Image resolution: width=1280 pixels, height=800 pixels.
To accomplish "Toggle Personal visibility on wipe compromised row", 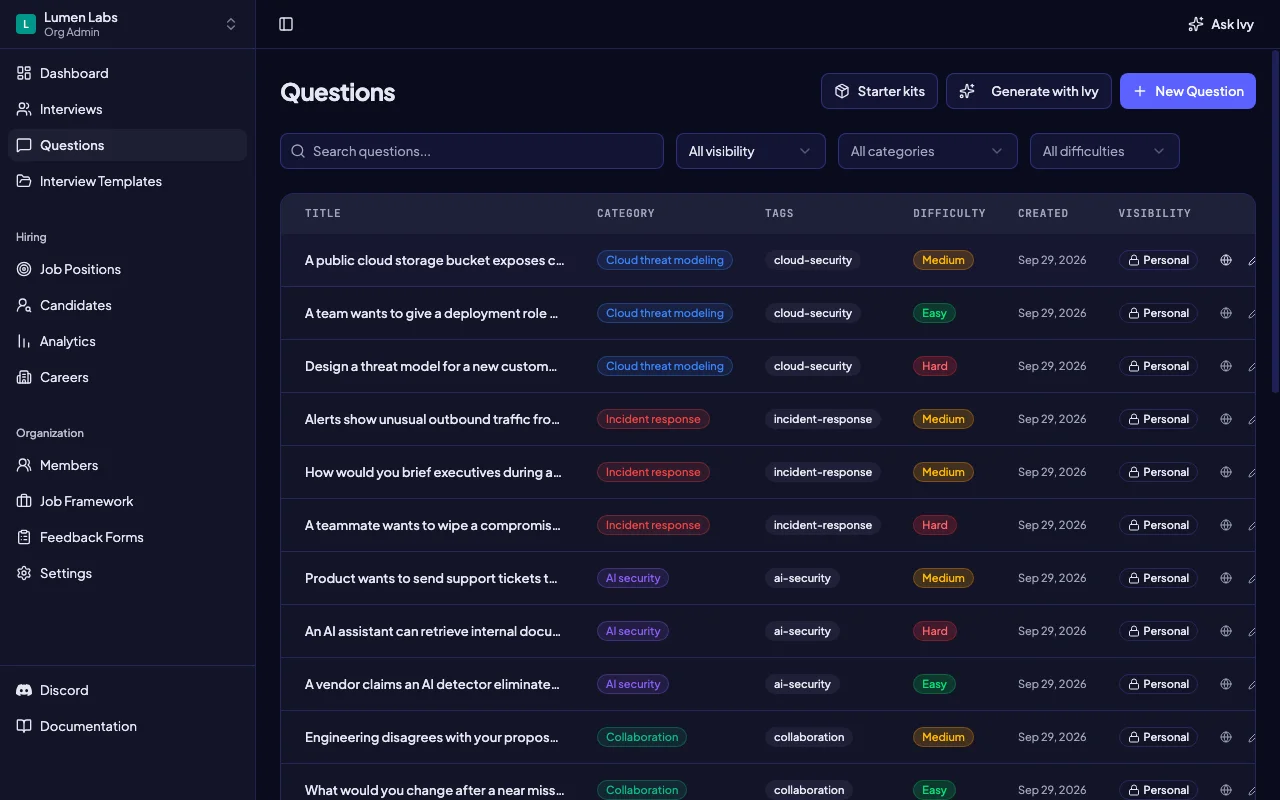I will point(1158,525).
